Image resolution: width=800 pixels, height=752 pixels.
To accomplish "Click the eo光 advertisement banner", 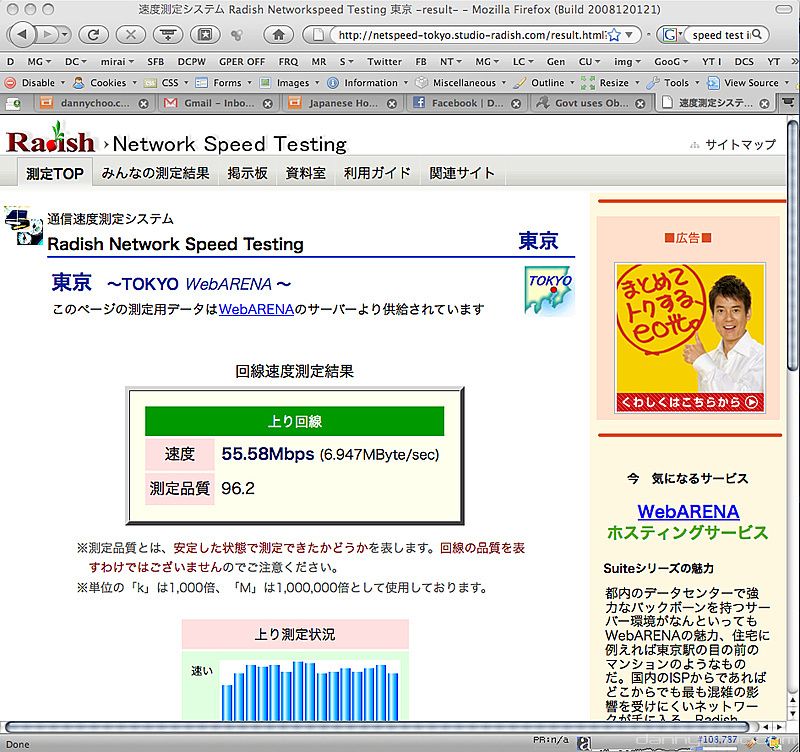I will click(689, 337).
